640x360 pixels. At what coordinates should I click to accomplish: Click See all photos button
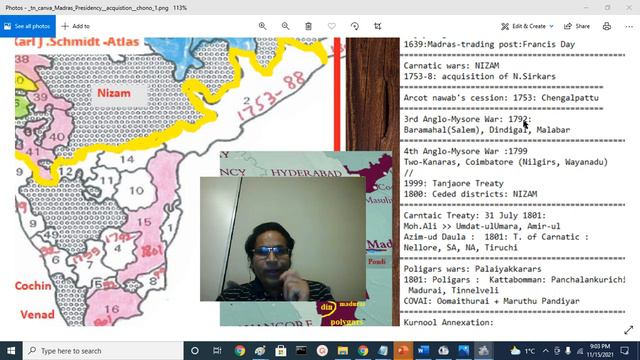(x=28, y=26)
